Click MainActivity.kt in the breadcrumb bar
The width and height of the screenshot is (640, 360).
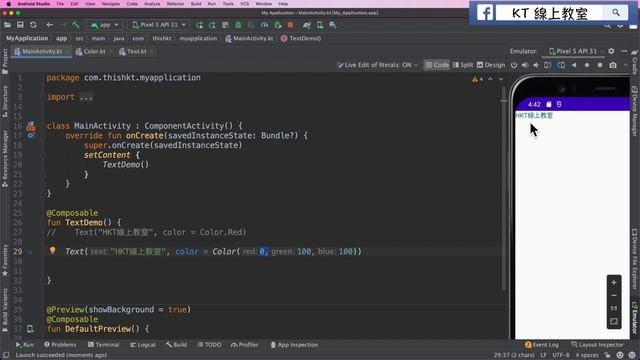click(249, 38)
